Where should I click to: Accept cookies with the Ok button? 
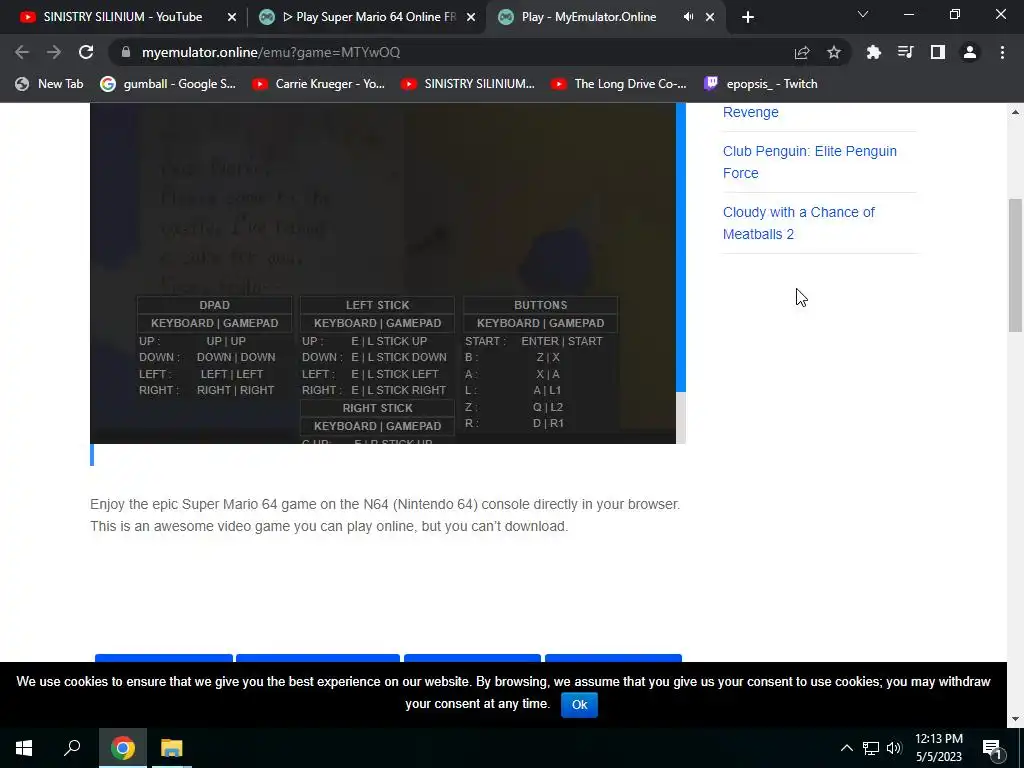579,705
